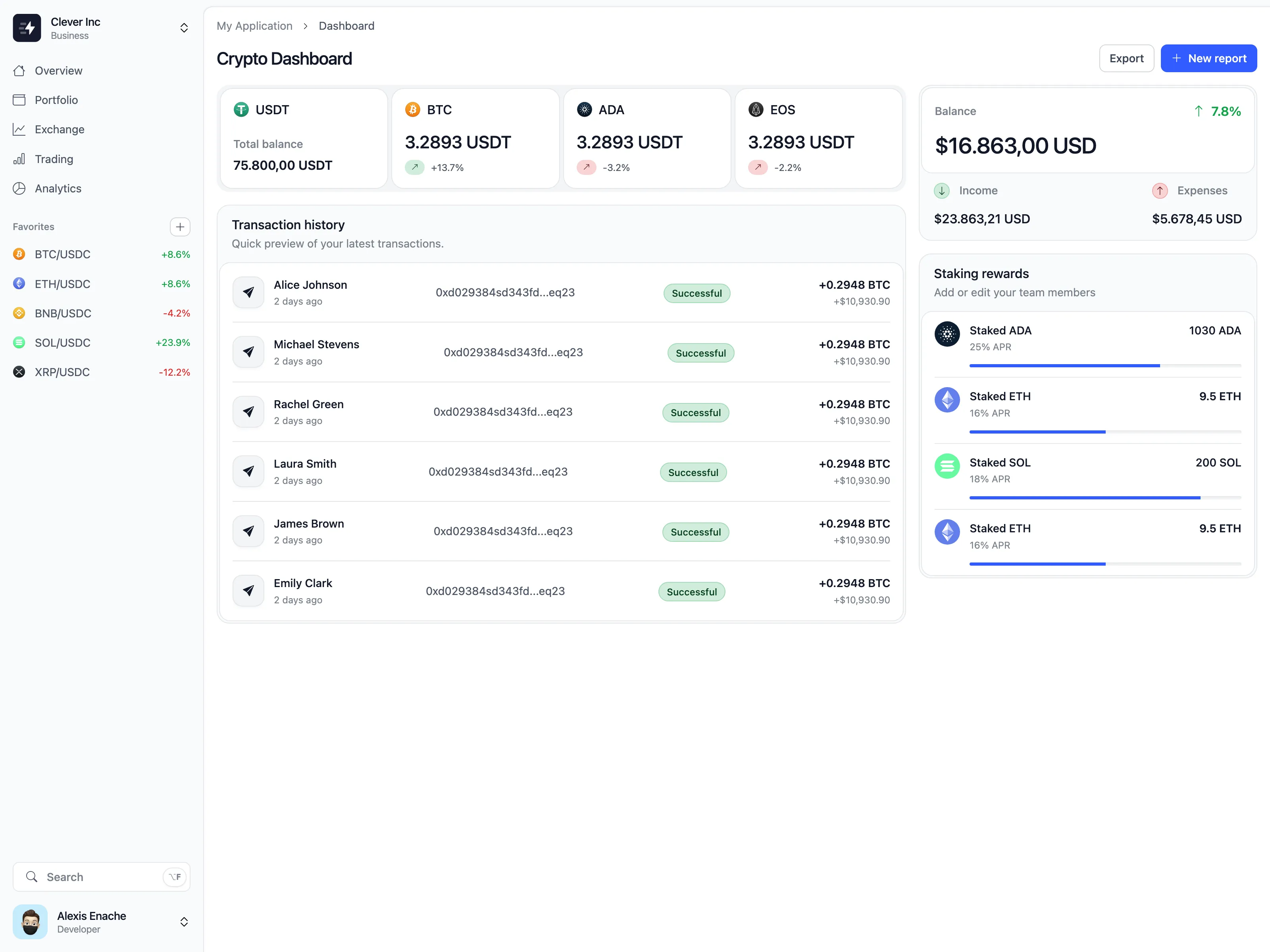Image resolution: width=1270 pixels, height=952 pixels.
Task: Click Alice Johnson's send arrow icon
Action: tap(248, 293)
